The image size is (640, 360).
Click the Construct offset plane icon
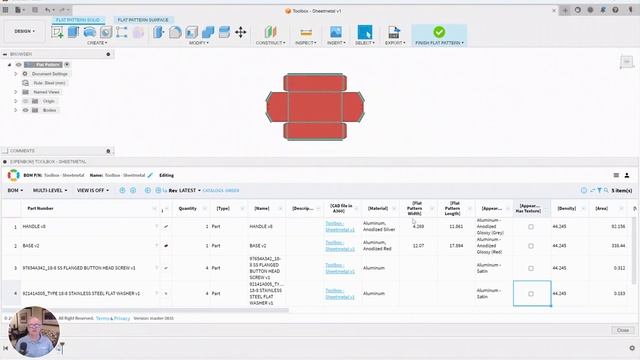tap(270, 32)
